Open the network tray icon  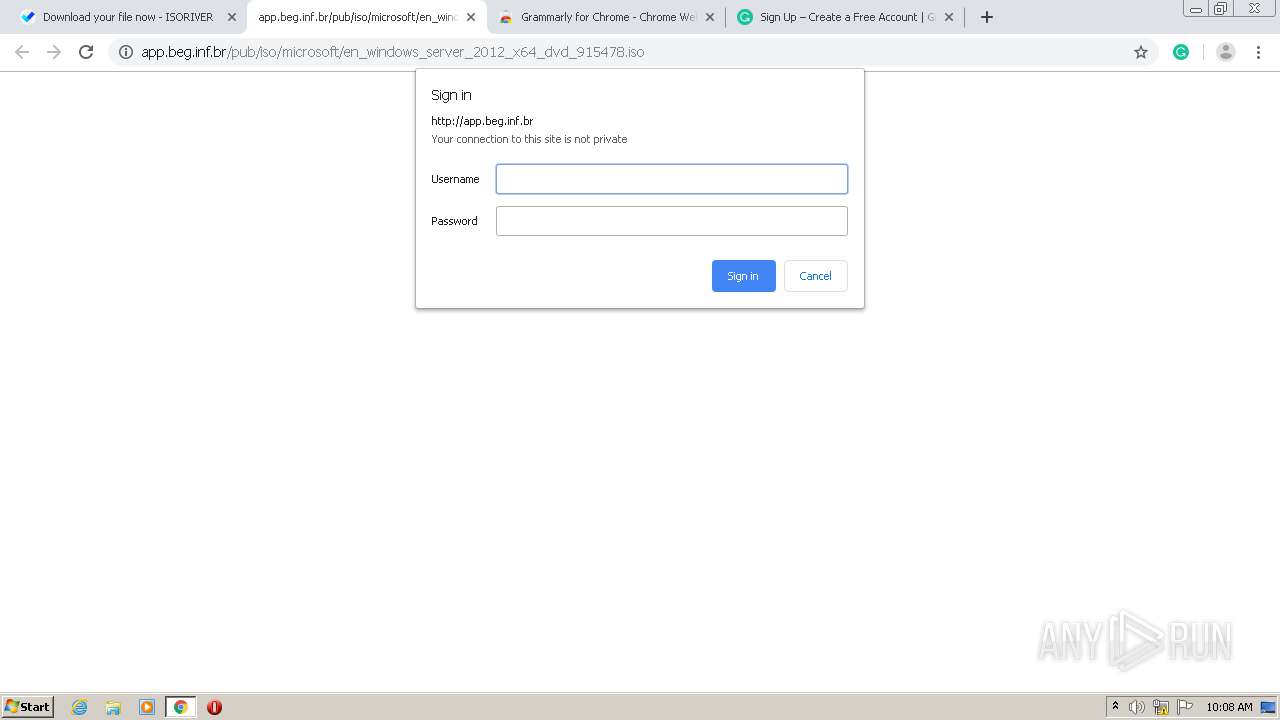click(x=1161, y=707)
